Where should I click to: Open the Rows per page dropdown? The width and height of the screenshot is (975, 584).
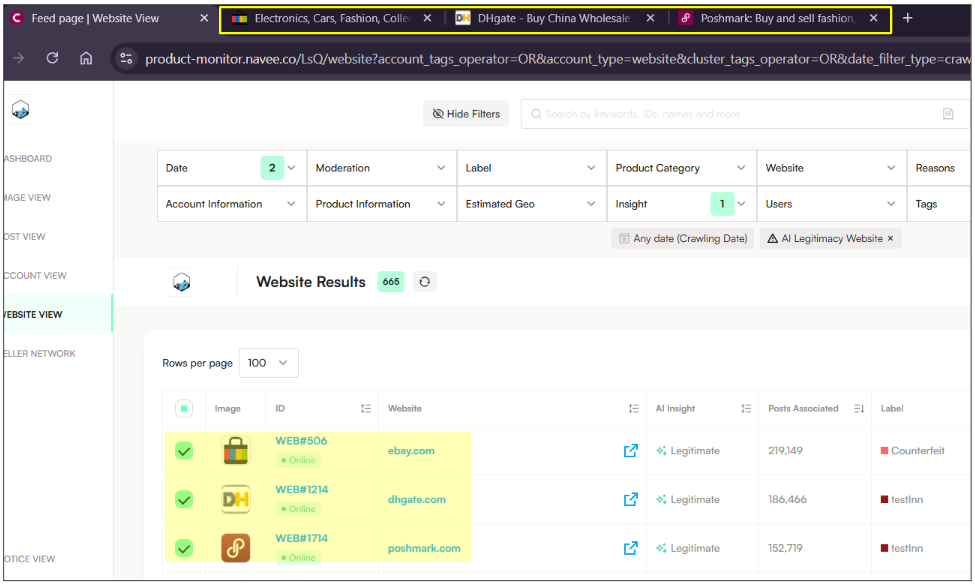(x=268, y=363)
